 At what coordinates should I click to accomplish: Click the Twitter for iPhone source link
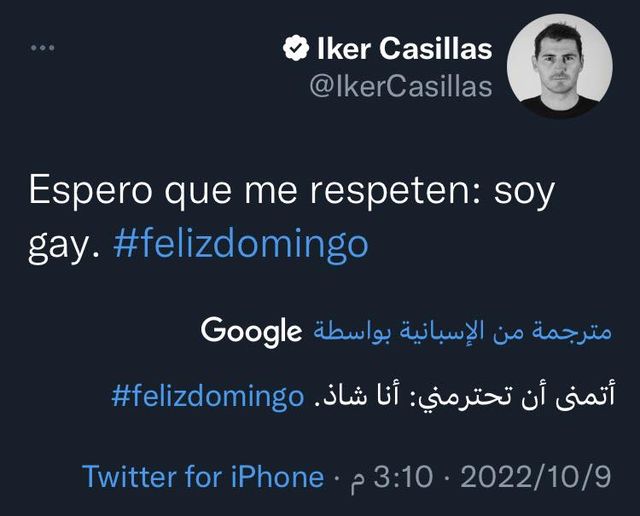pos(203,476)
